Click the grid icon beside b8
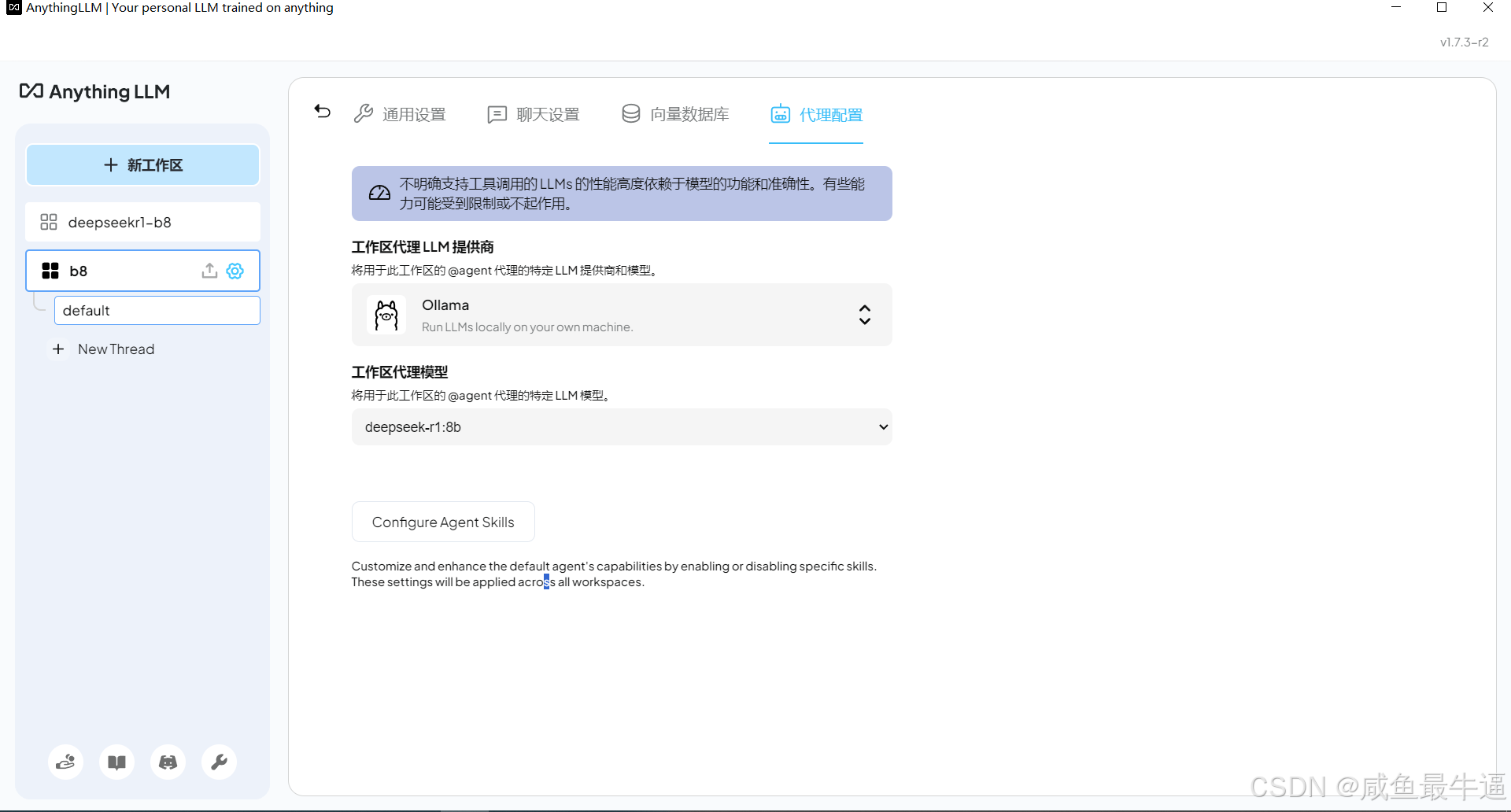The height and width of the screenshot is (812, 1511). click(50, 271)
